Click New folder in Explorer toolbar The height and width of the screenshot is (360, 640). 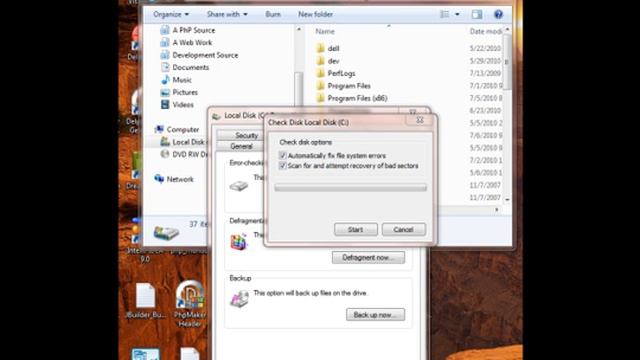pyautogui.click(x=315, y=14)
